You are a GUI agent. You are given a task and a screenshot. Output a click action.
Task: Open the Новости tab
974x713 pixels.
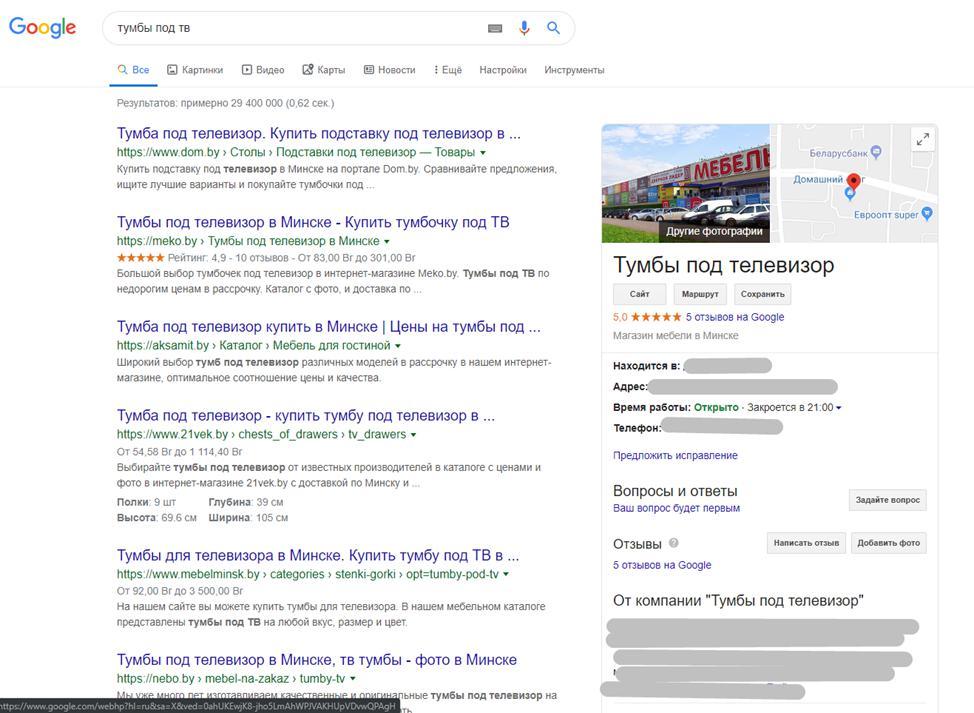pyautogui.click(x=389, y=70)
